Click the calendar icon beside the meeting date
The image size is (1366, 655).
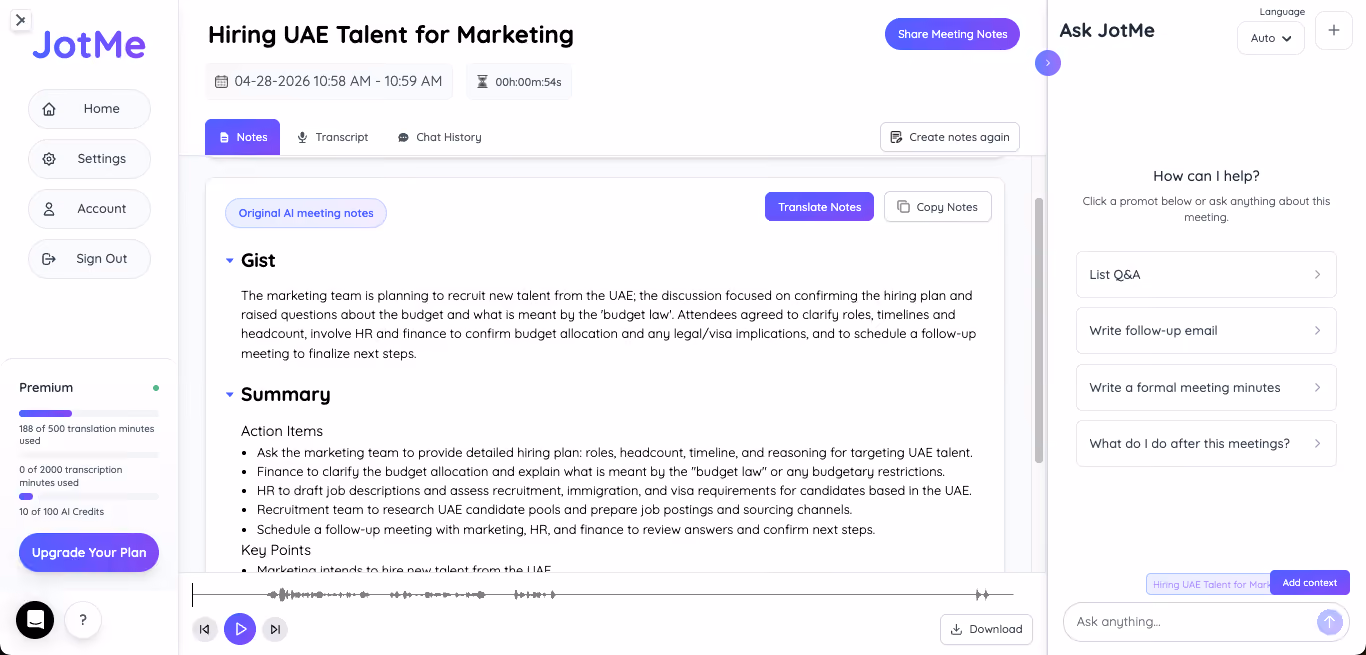click(221, 82)
